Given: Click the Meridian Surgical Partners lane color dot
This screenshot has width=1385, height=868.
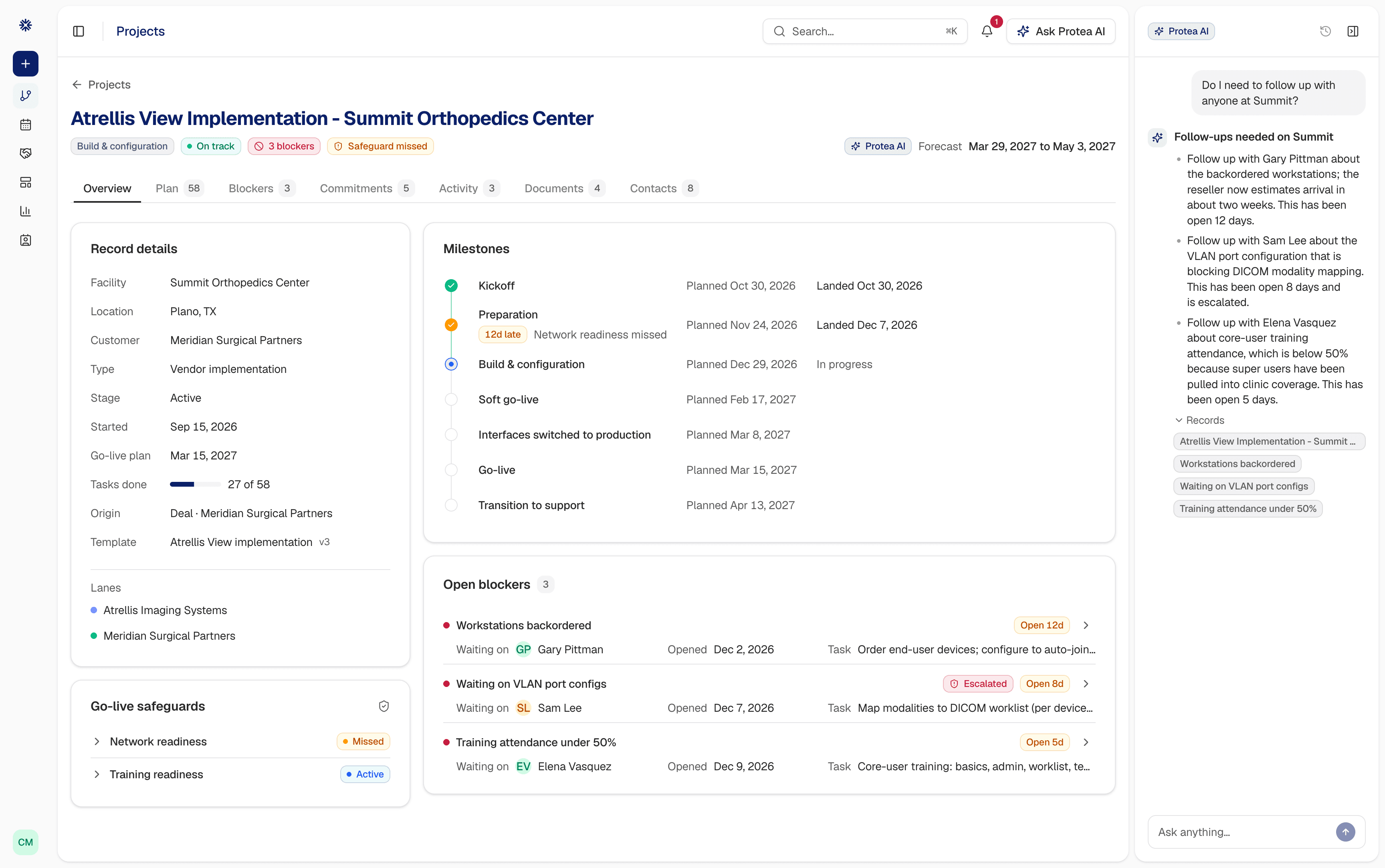Looking at the screenshot, I should (x=94, y=636).
